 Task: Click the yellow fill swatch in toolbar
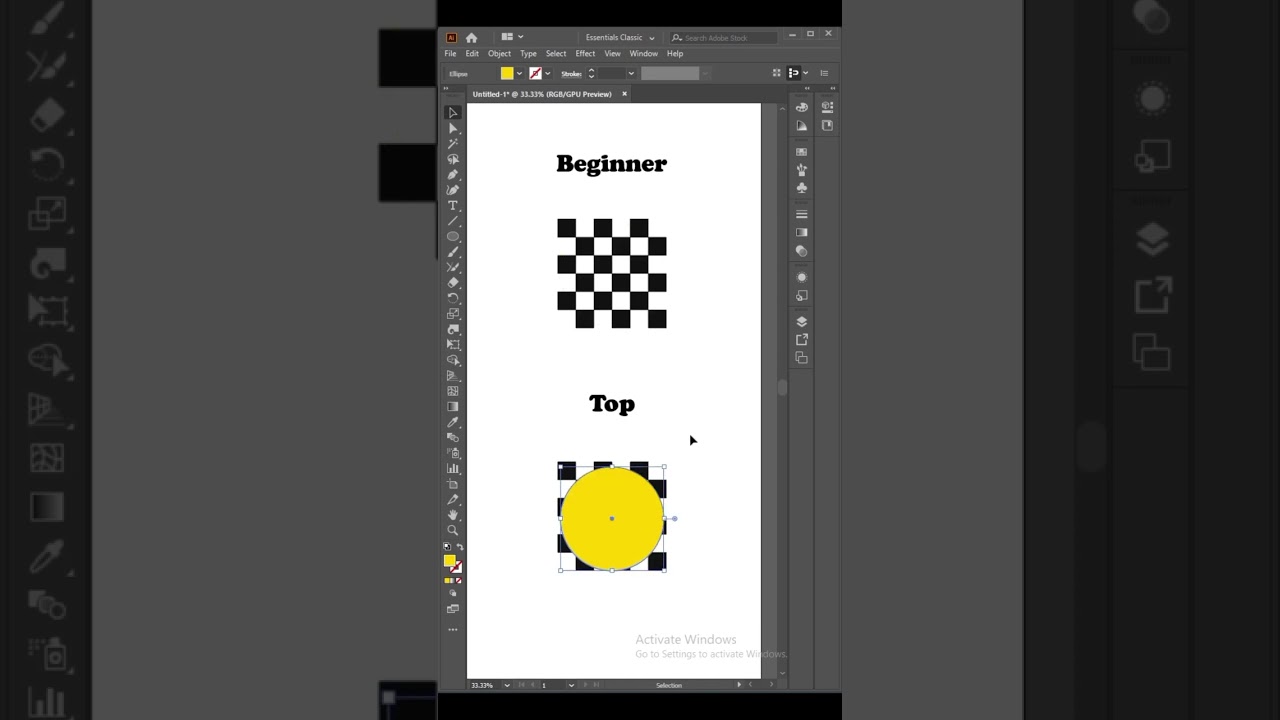(x=450, y=561)
